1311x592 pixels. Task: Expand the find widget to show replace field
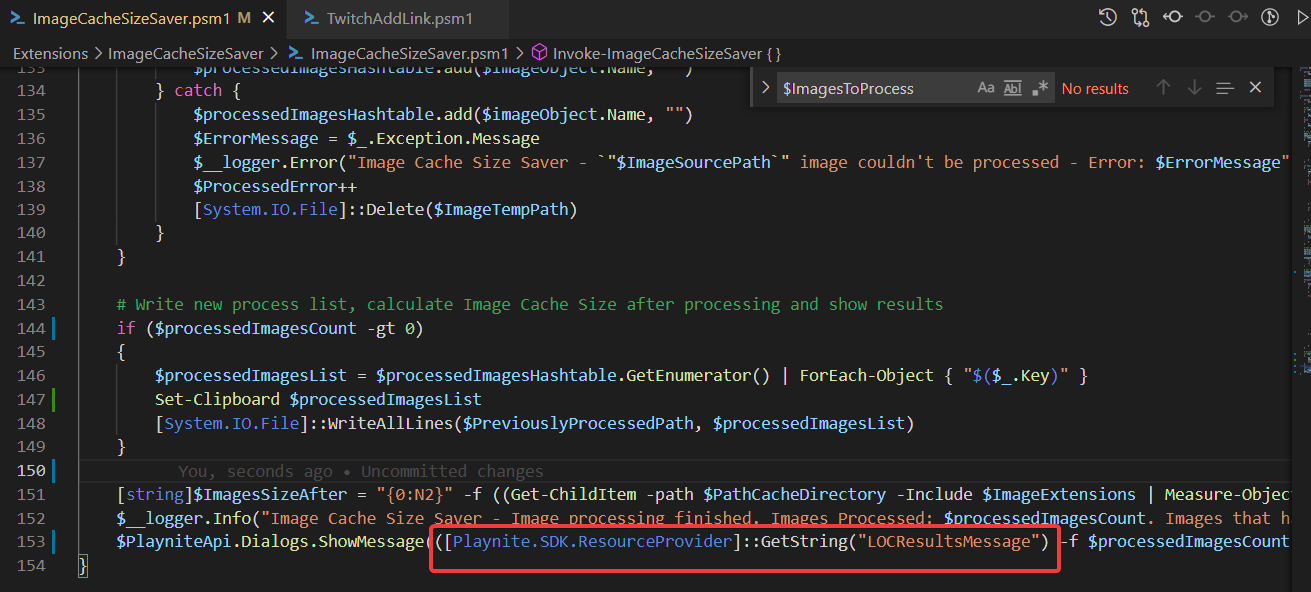click(764, 88)
